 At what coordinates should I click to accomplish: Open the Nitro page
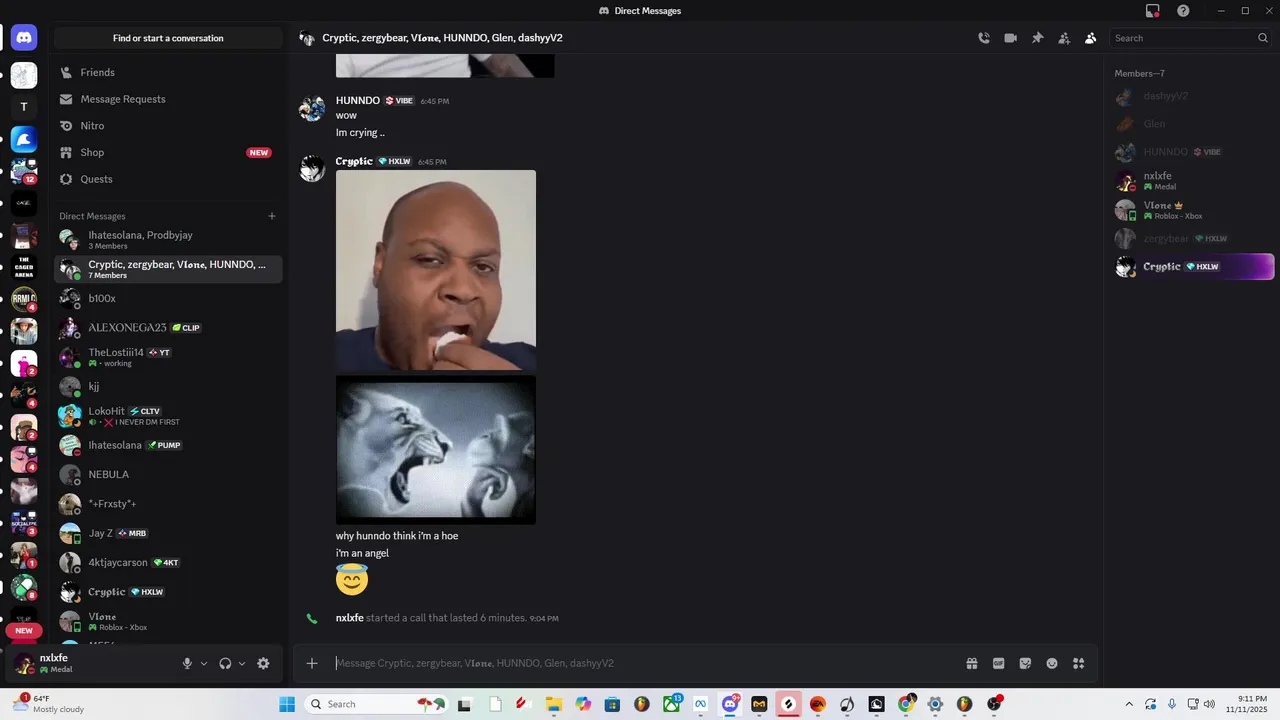point(168,126)
